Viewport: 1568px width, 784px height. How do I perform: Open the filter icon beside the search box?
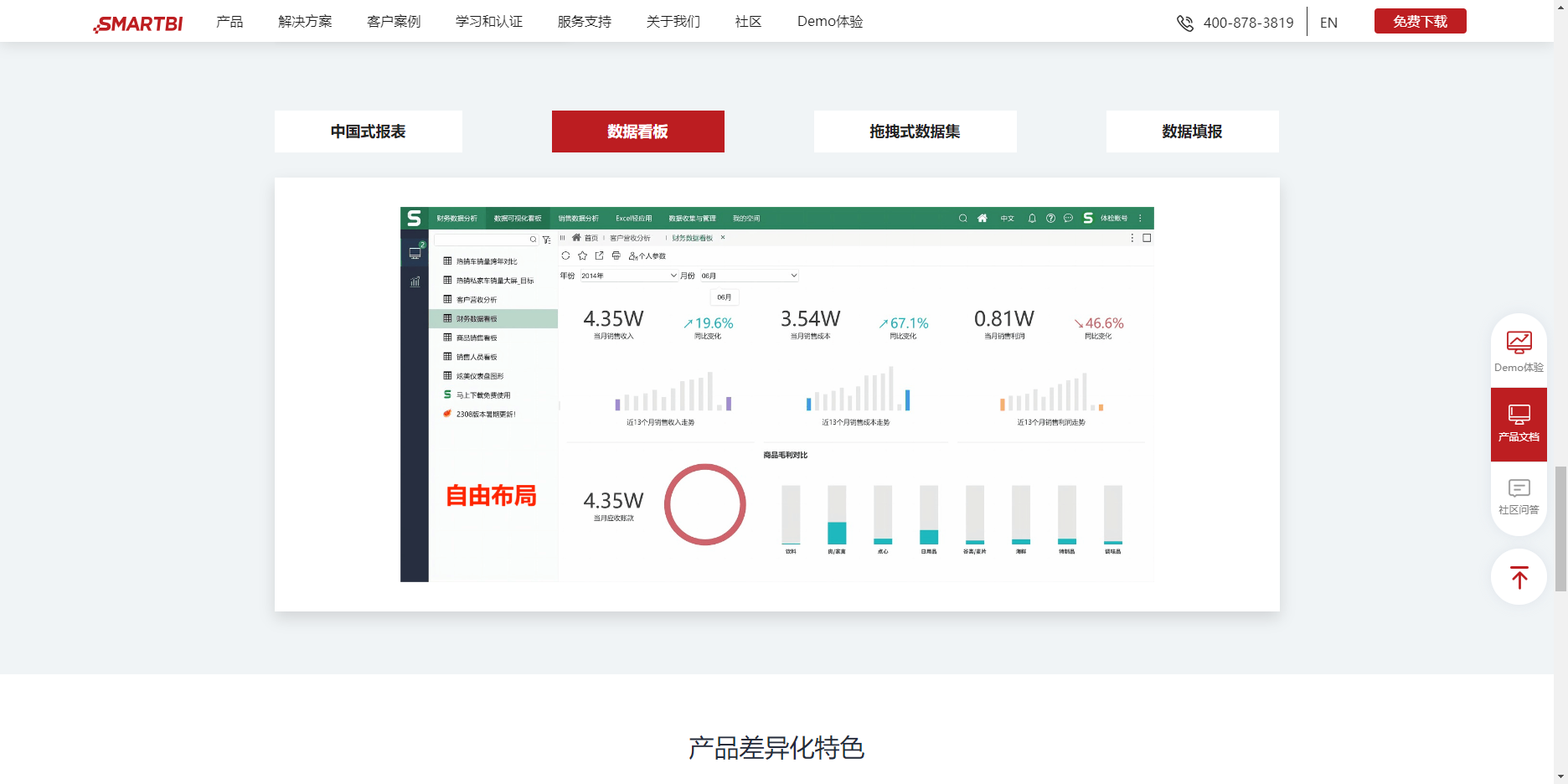click(x=547, y=240)
